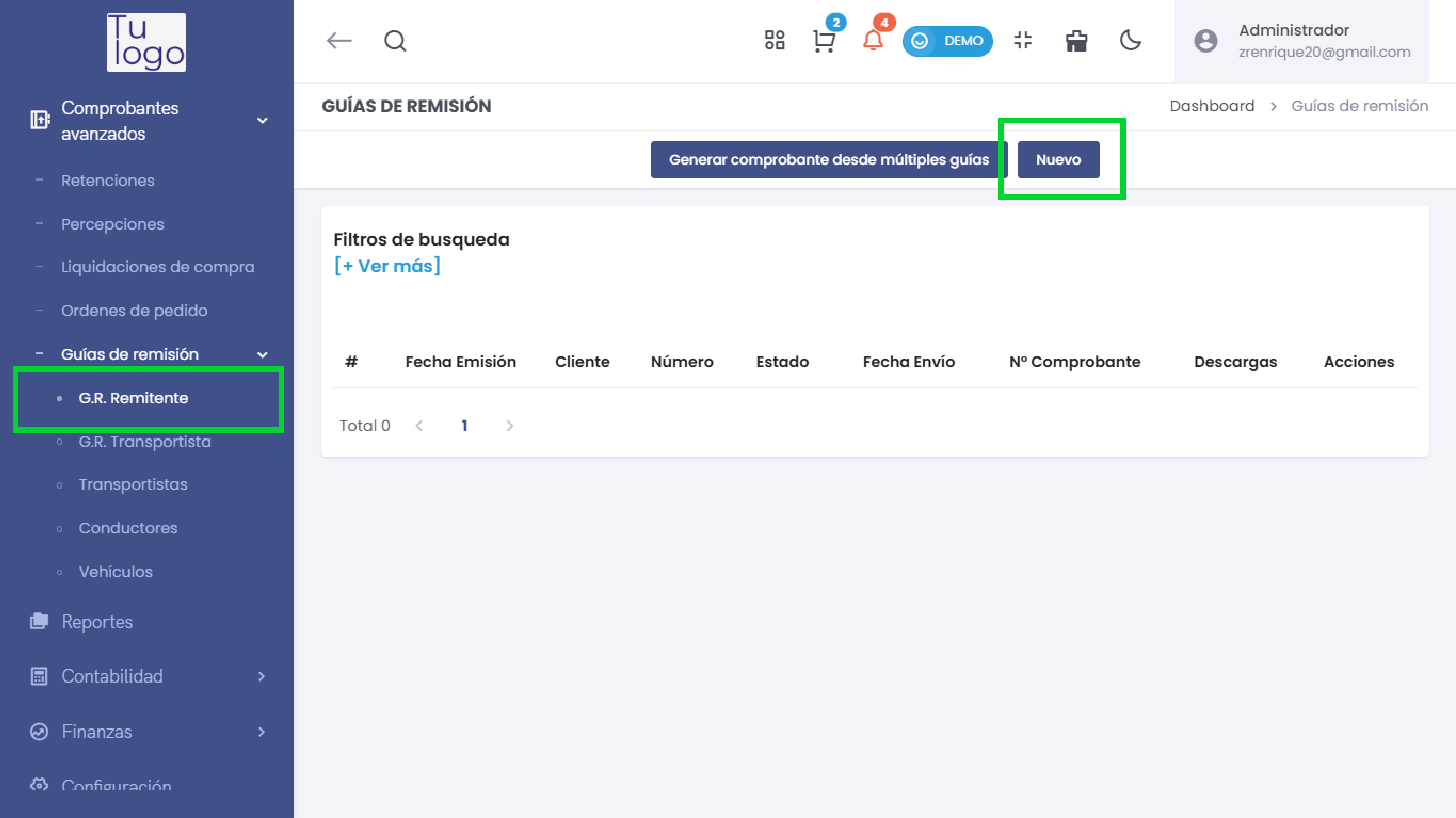Go to next page arrow in pagination

point(510,426)
